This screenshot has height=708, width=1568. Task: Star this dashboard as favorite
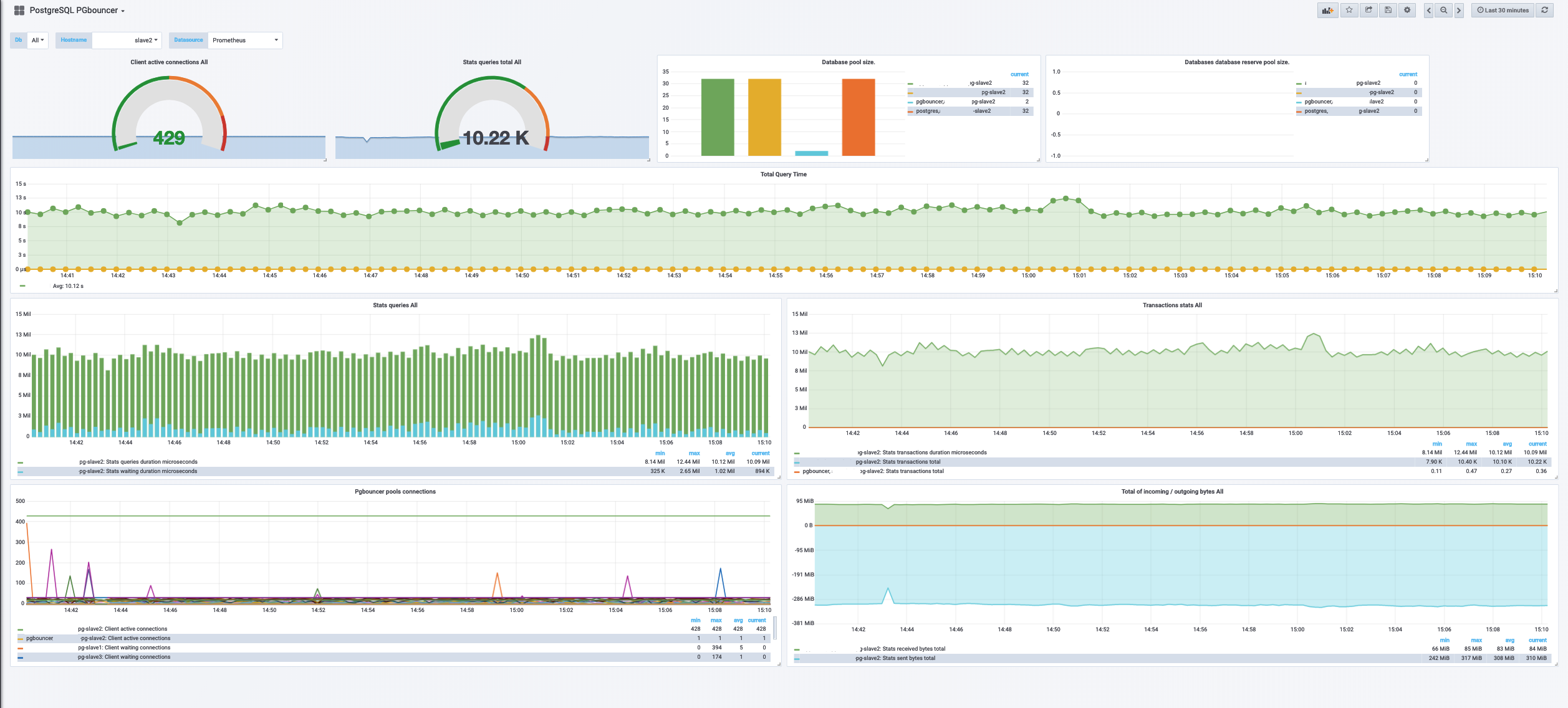1349,10
